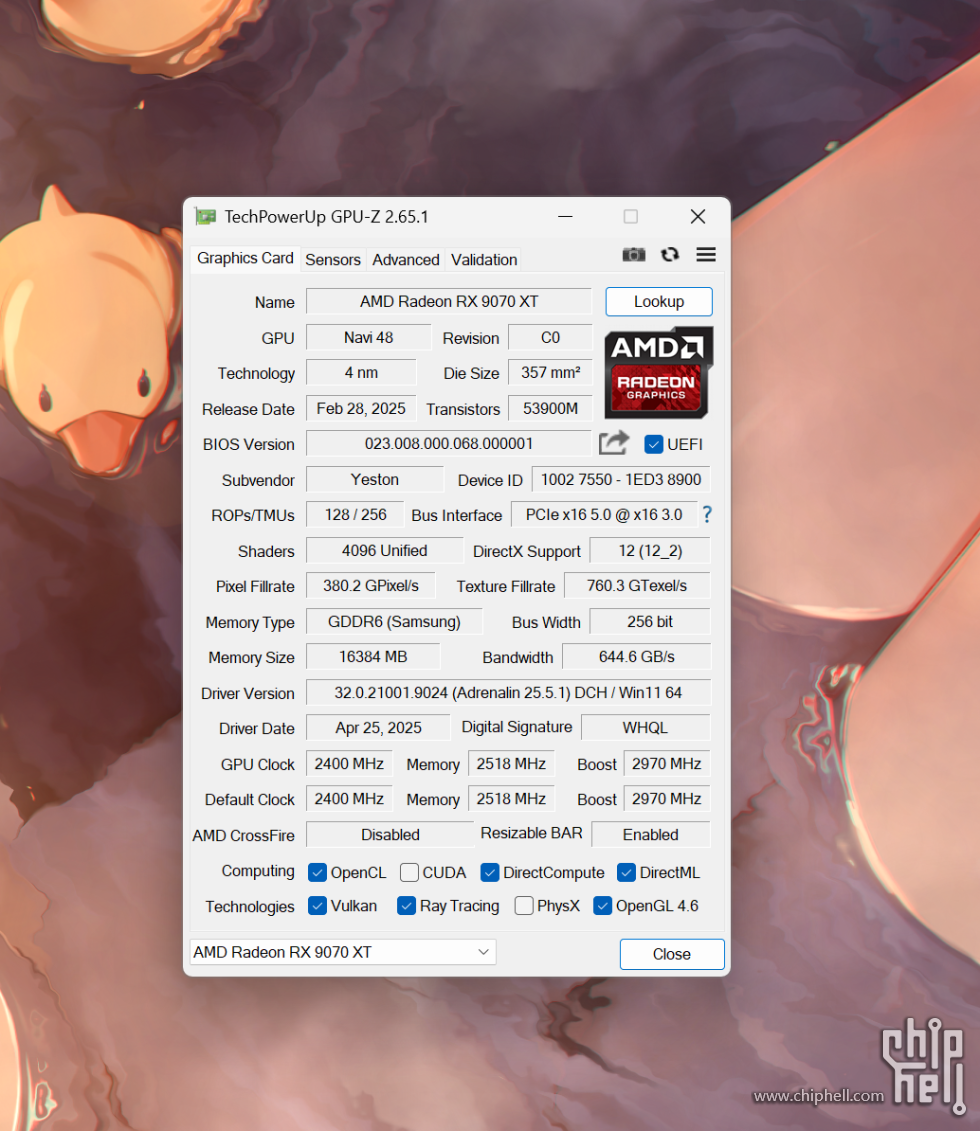Click the Technology field showing 4 nm
This screenshot has height=1131, width=980.
coord(361,373)
